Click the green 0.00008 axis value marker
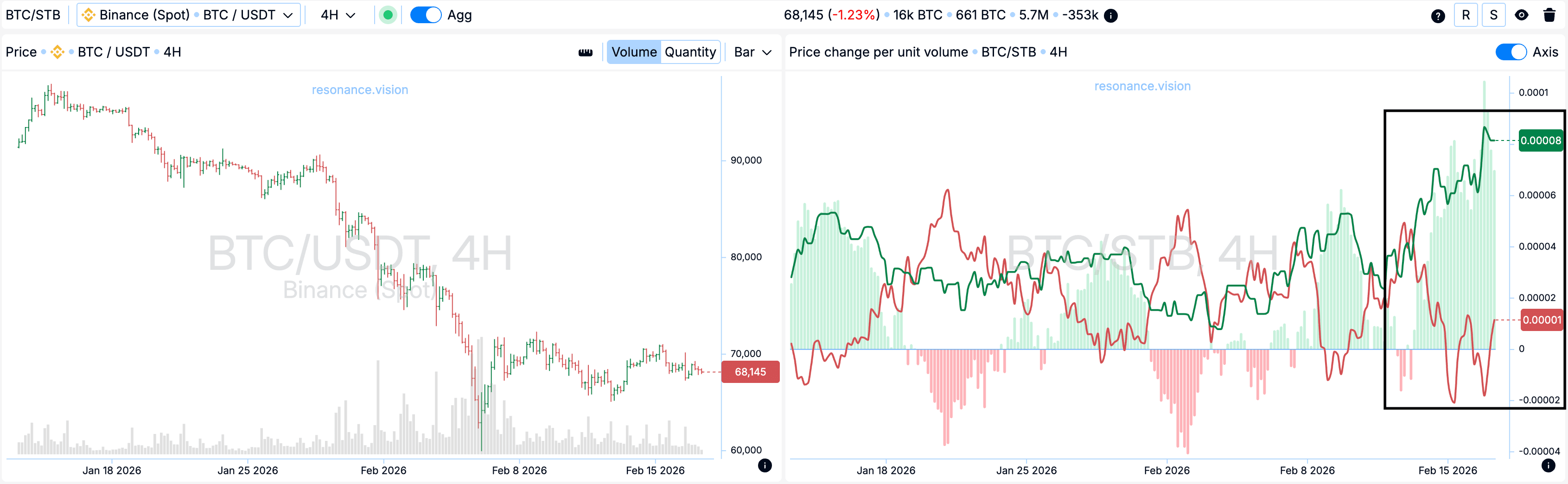This screenshot has height=484, width=1568. 1540,140
